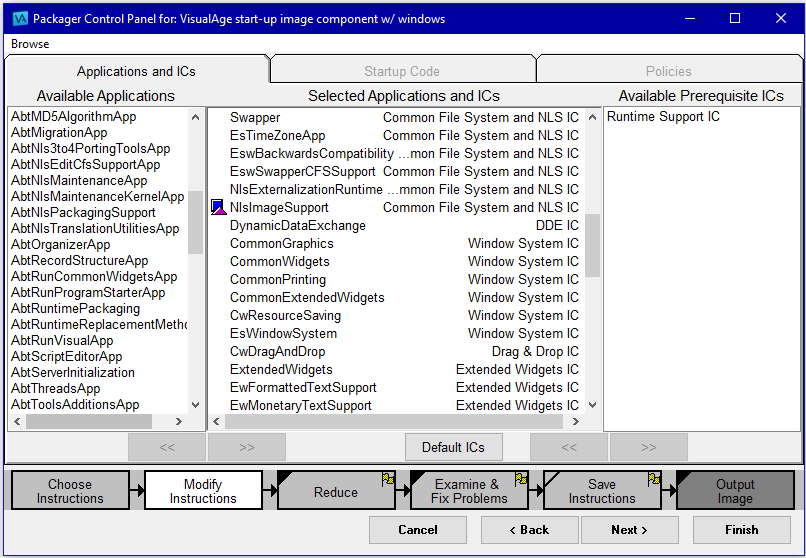Open the Browse menu
806x558 pixels.
[30, 44]
